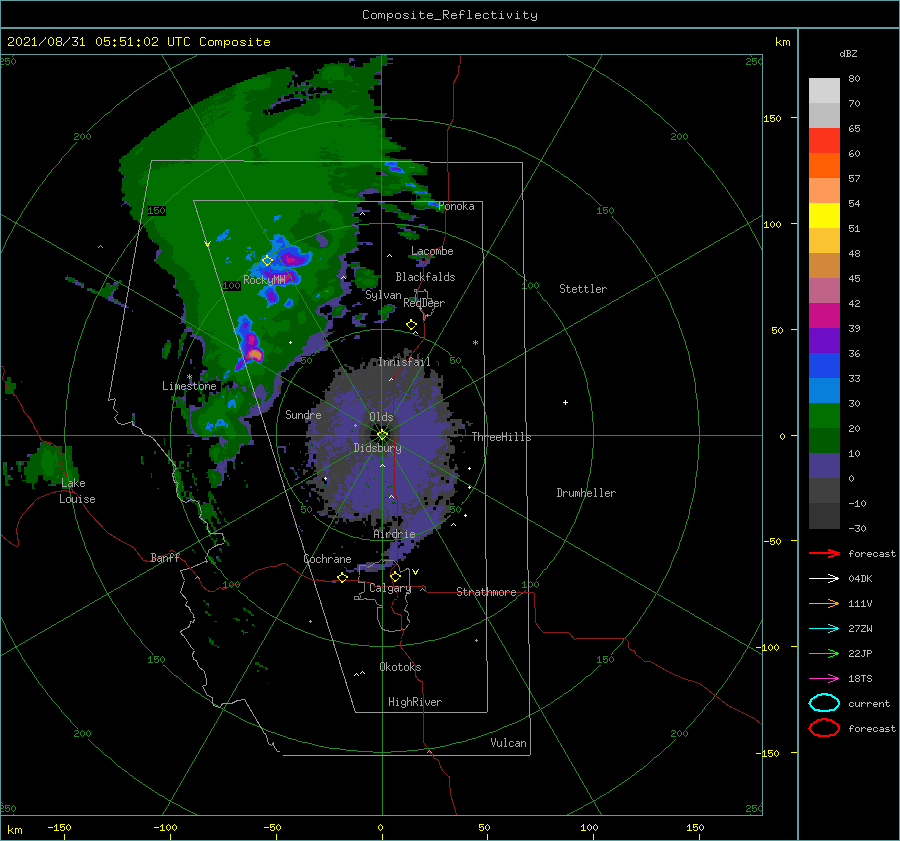
Task: Click the 18TS legend text
Action: [860, 679]
